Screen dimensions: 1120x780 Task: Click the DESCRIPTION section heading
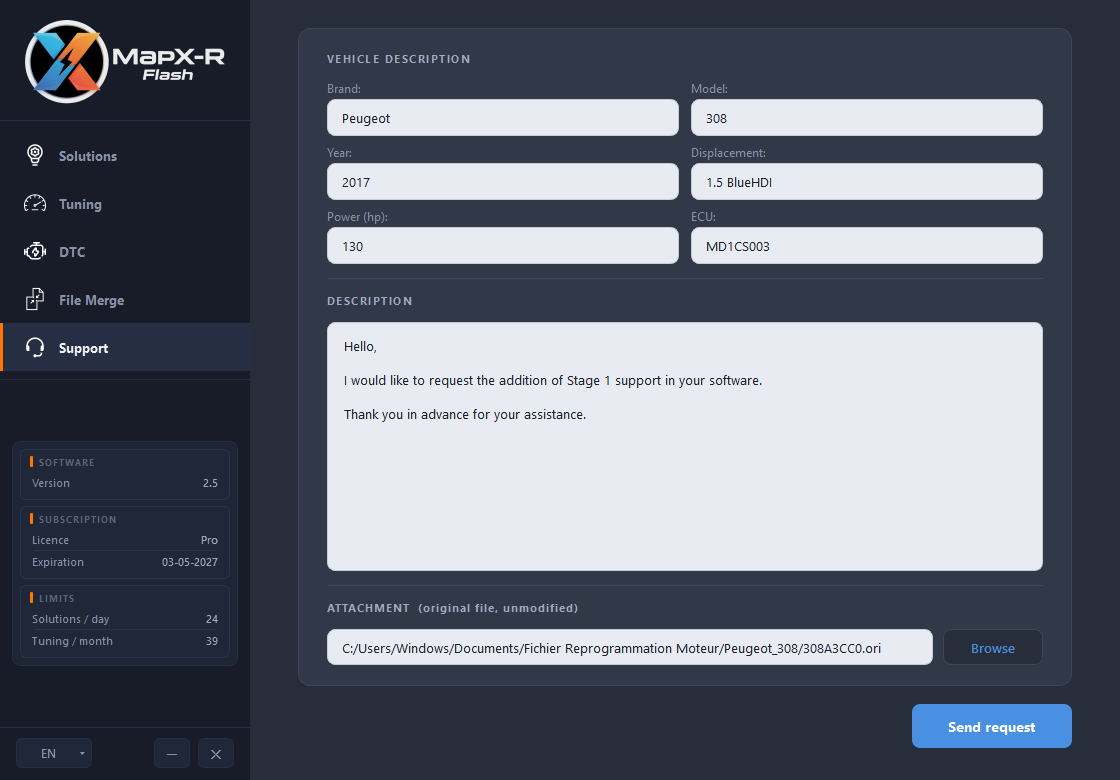coord(369,301)
